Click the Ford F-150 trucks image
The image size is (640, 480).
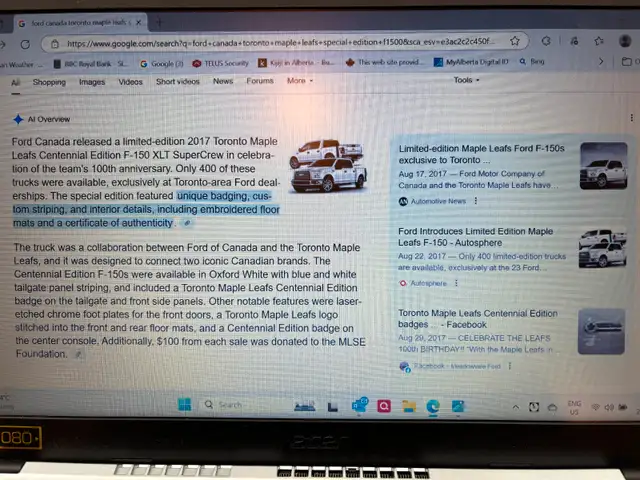click(x=328, y=165)
